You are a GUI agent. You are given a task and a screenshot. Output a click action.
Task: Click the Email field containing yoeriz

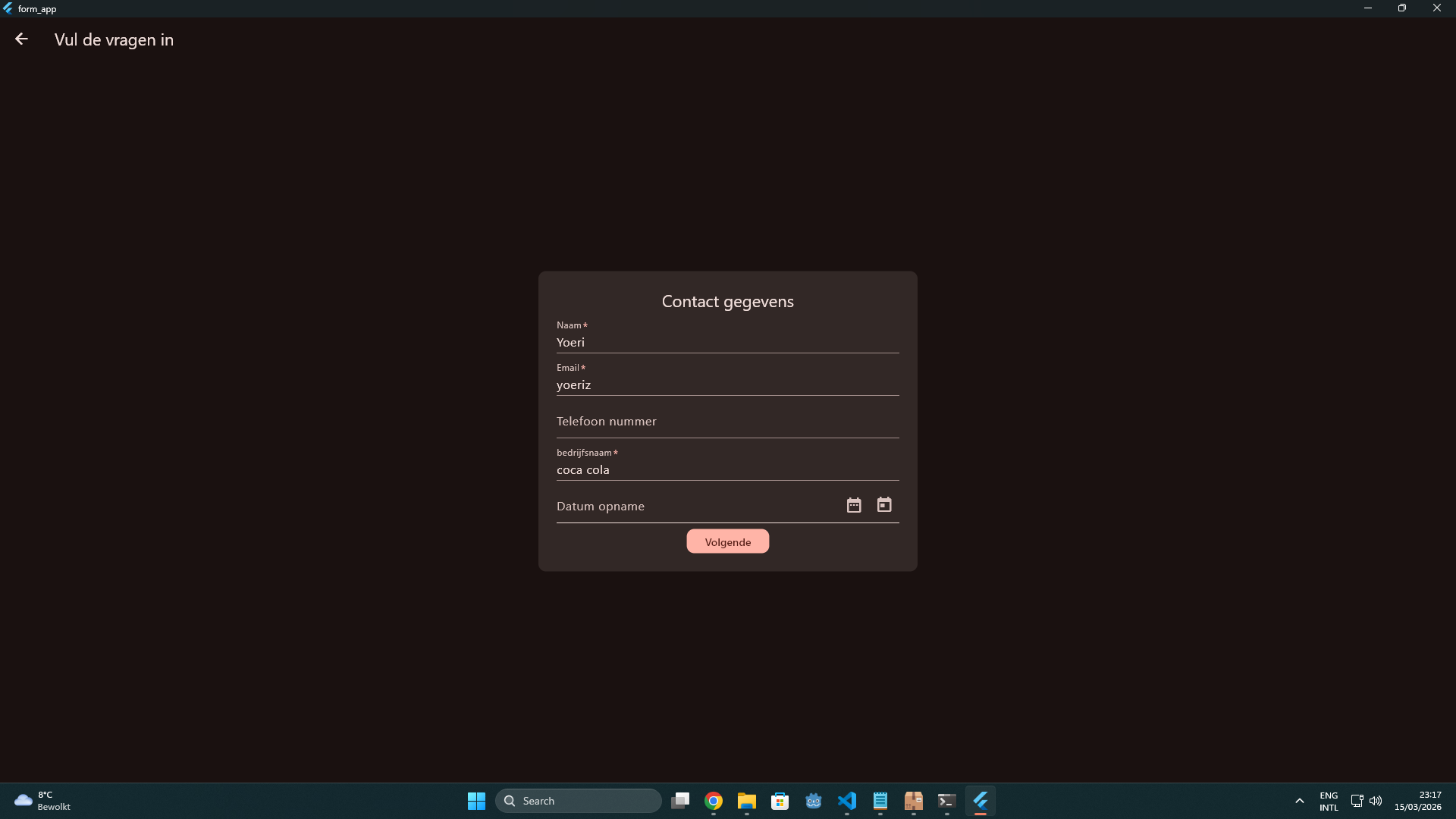coord(726,384)
